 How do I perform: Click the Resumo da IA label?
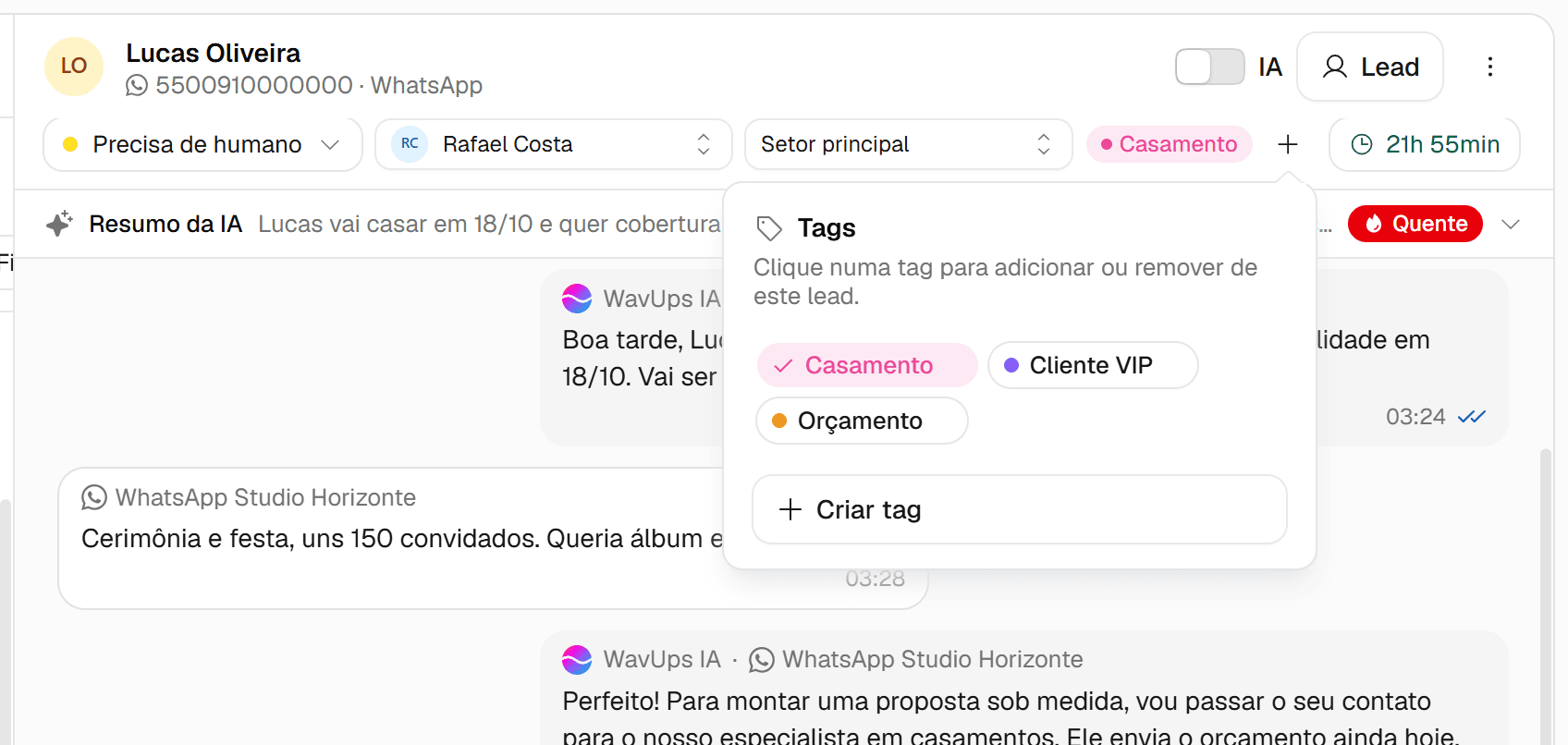(x=165, y=224)
